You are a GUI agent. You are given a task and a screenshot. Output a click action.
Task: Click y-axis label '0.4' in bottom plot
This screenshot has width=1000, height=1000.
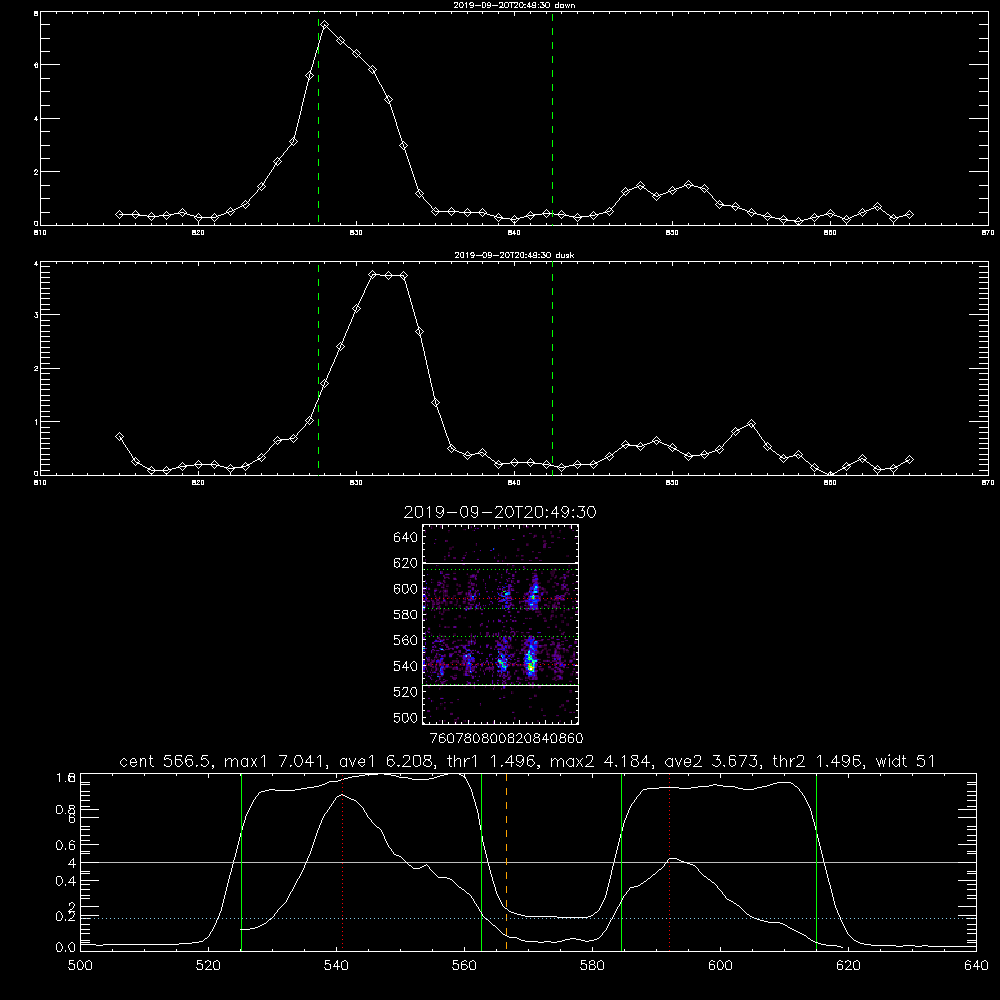click(65, 881)
